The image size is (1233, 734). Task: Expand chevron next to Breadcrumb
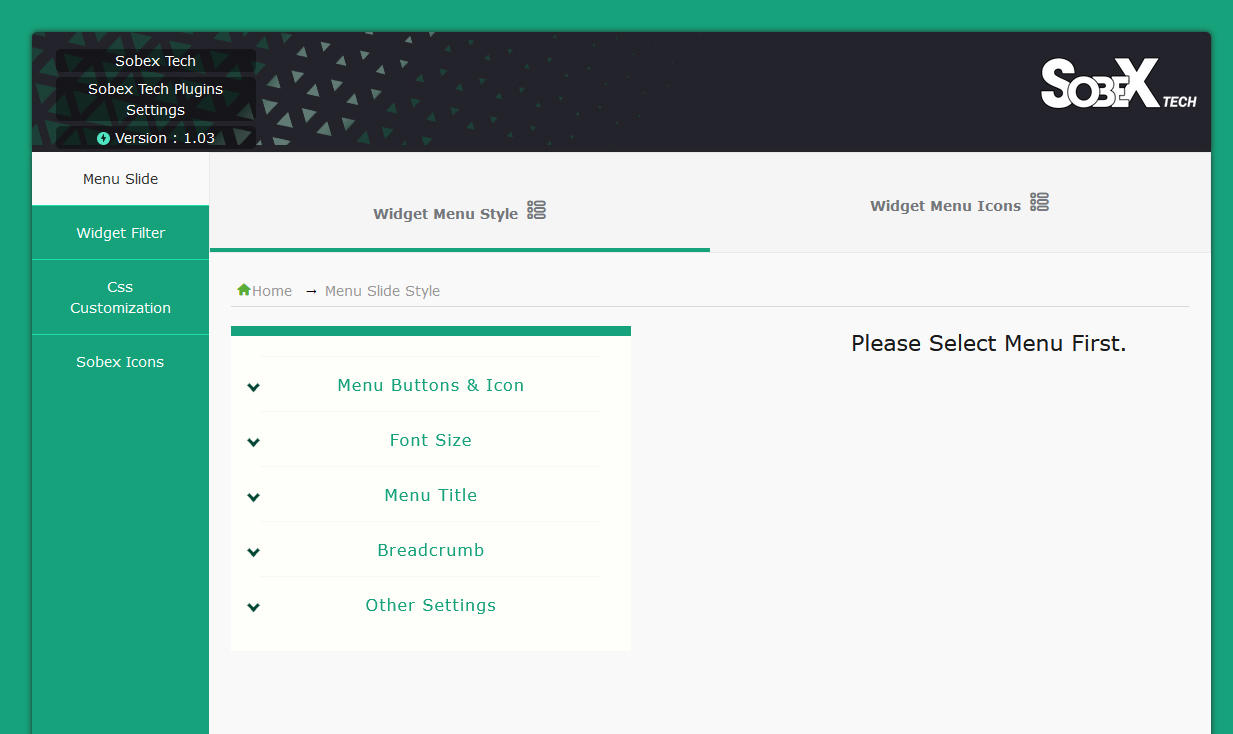(x=254, y=552)
